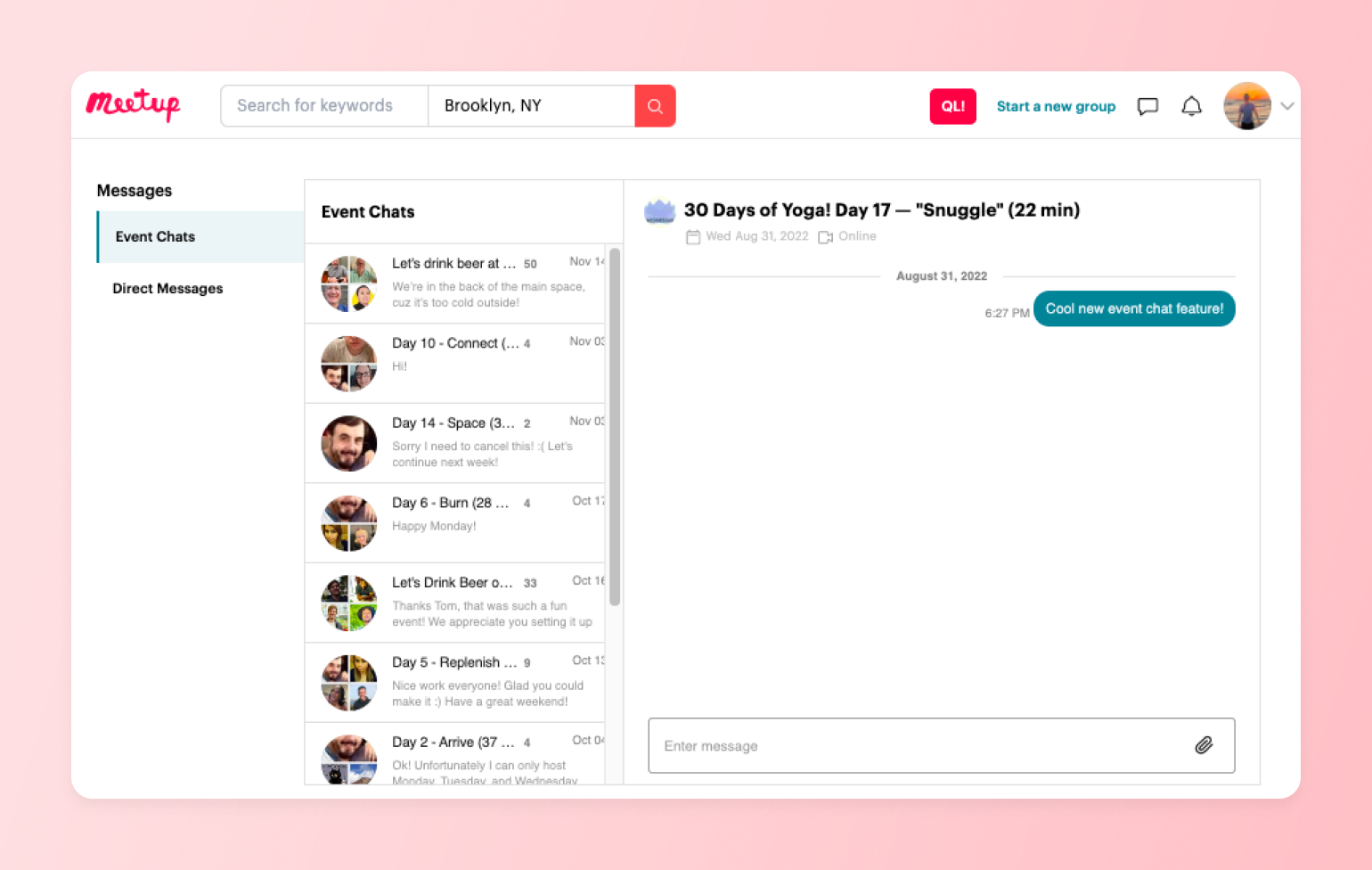The width and height of the screenshot is (1372, 870).
Task: Open the Let's drink beer at chat
Action: pos(455,283)
